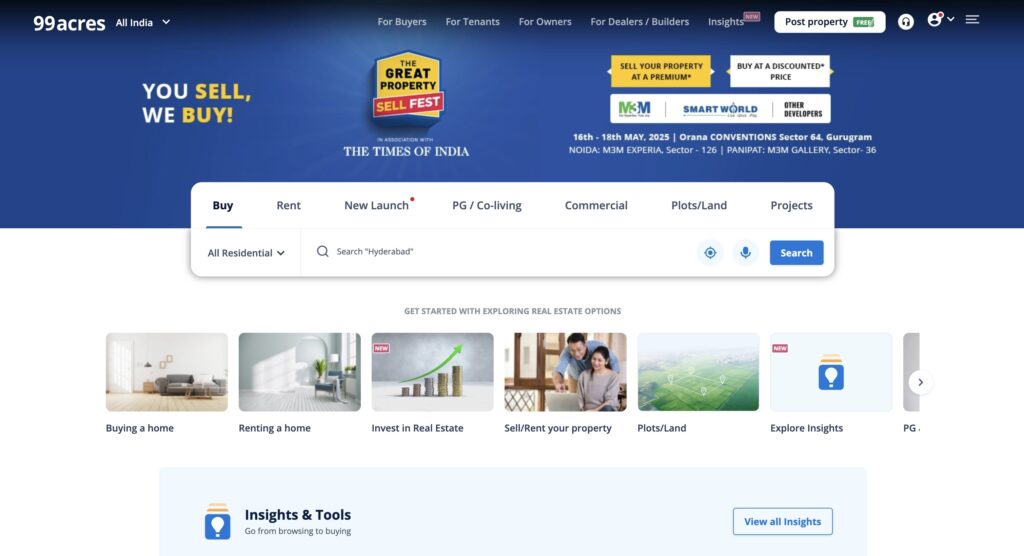1024x556 pixels.
Task: Open the Plots/Land card thumbnail
Action: coord(698,372)
